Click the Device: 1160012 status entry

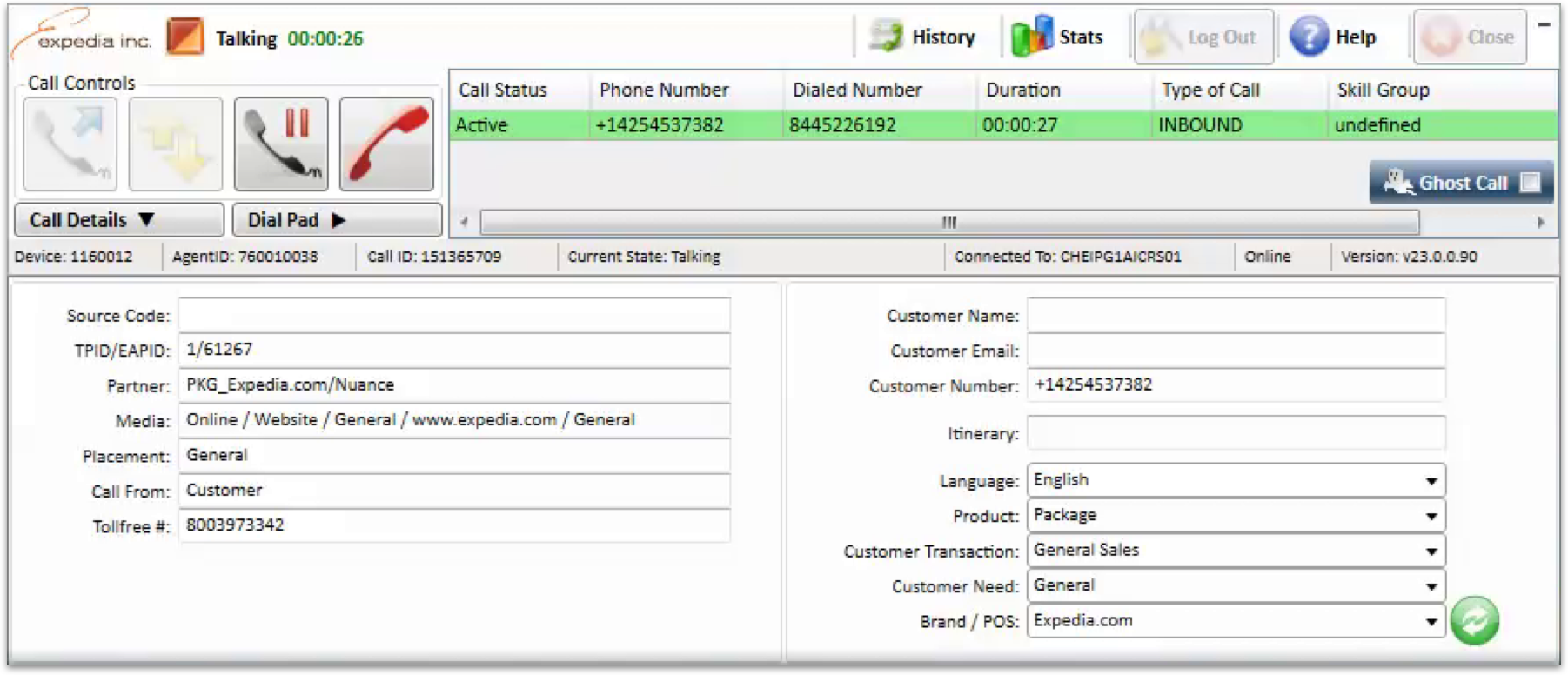tap(74, 257)
